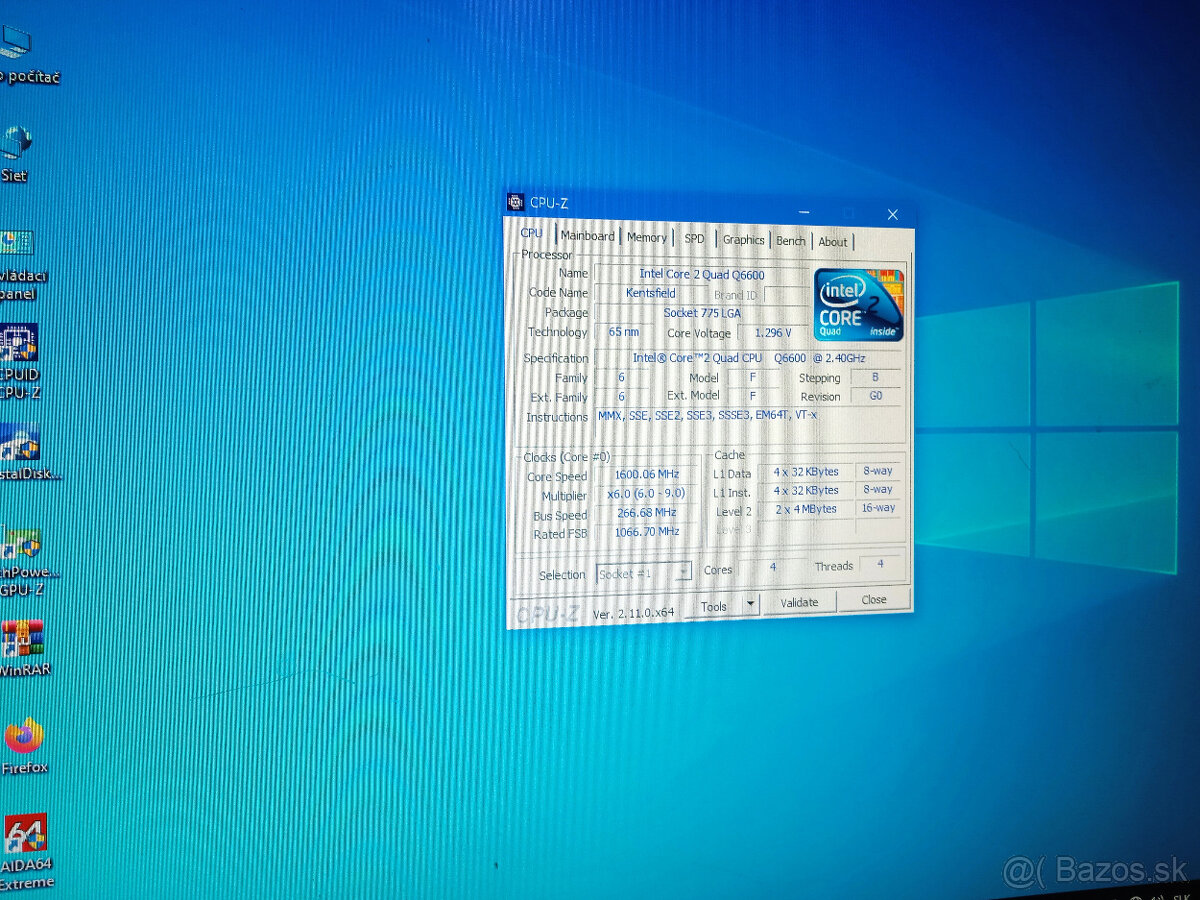Click the Bus Speed value 266.68 MHz

click(647, 512)
